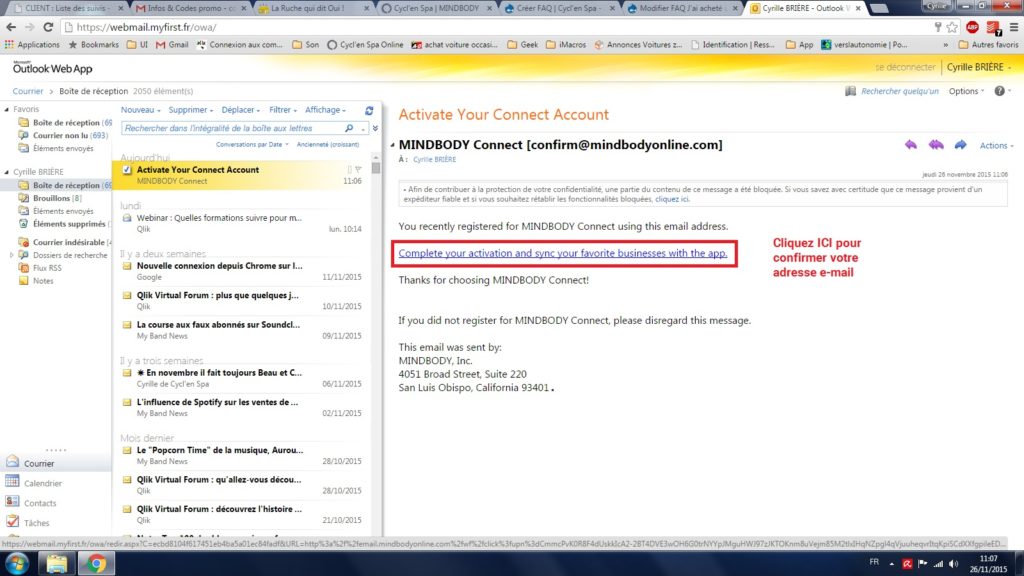Open File Explorer from the taskbar
This screenshot has width=1024, height=576.
coord(57,563)
